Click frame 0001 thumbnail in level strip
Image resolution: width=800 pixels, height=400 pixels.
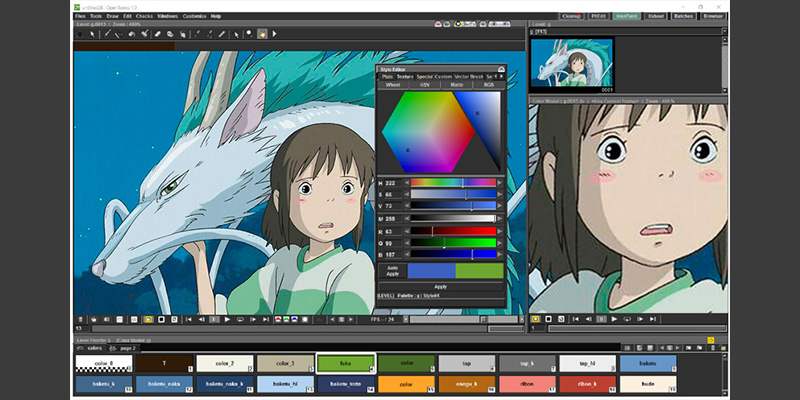571,63
